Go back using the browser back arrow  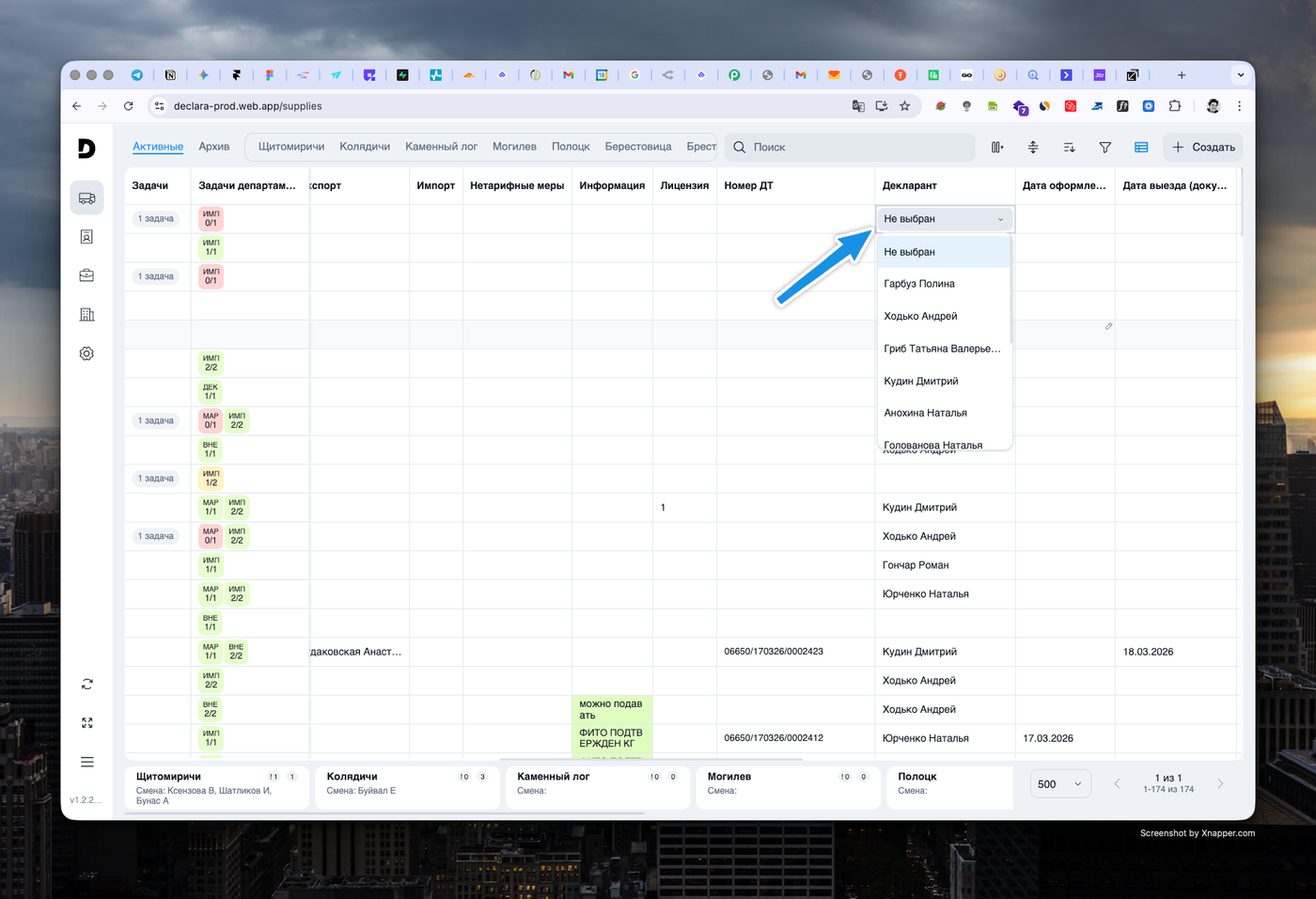77,106
